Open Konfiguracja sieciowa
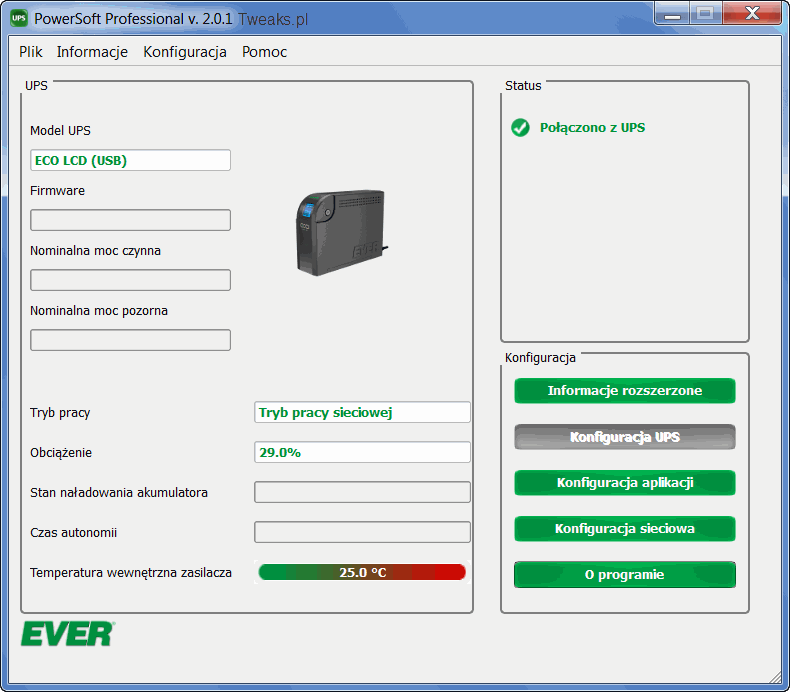The width and height of the screenshot is (790, 692). point(625,529)
